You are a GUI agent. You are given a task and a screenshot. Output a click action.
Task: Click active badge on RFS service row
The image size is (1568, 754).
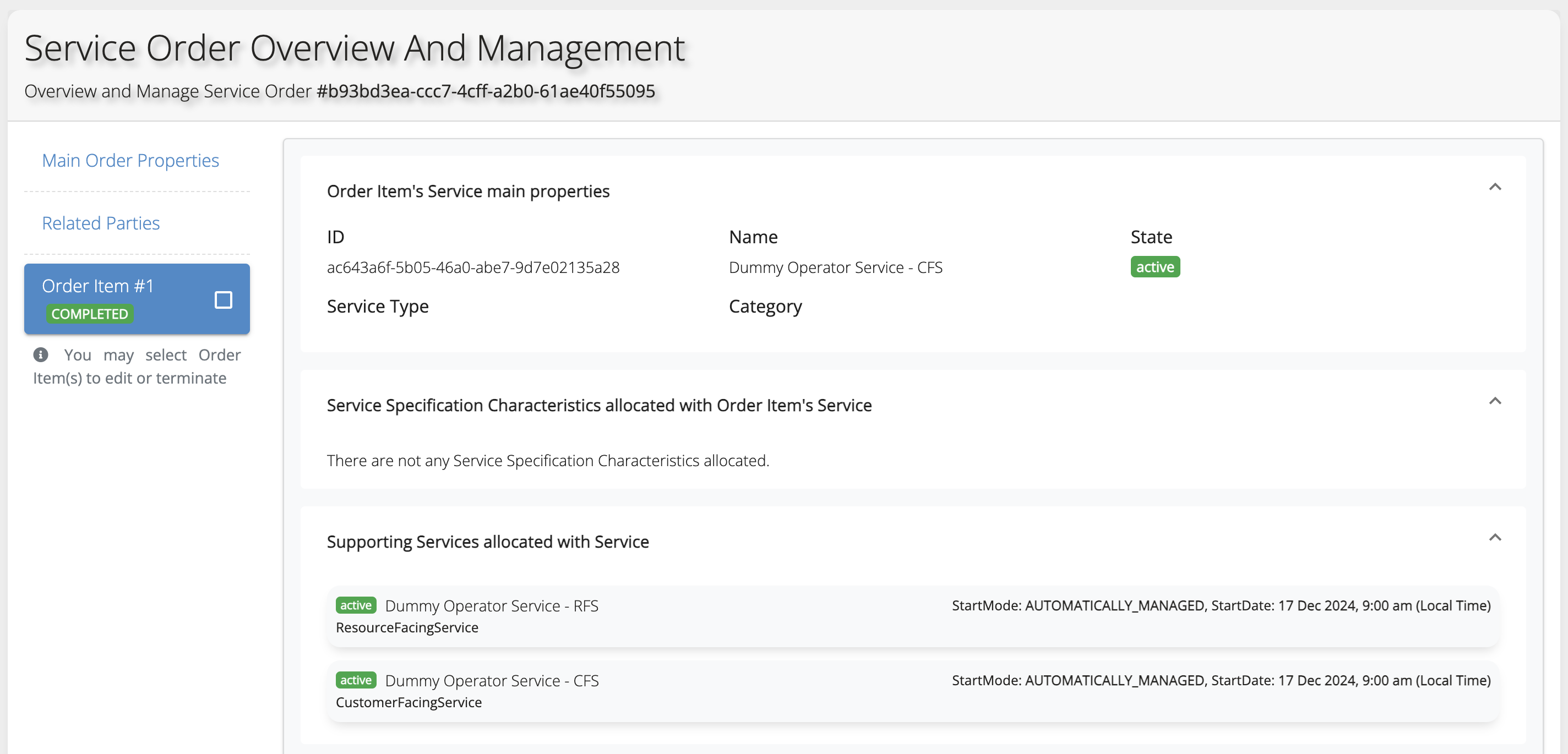click(356, 605)
